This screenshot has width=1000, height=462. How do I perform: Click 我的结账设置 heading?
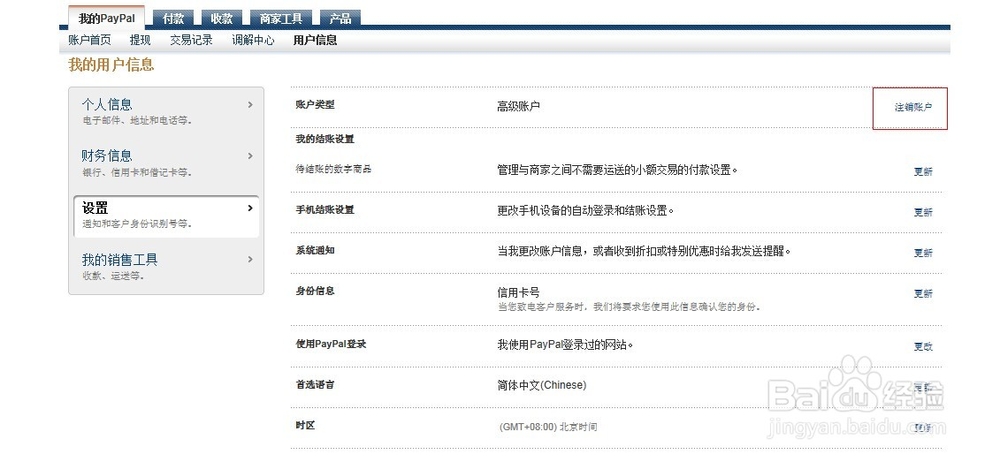(325, 139)
